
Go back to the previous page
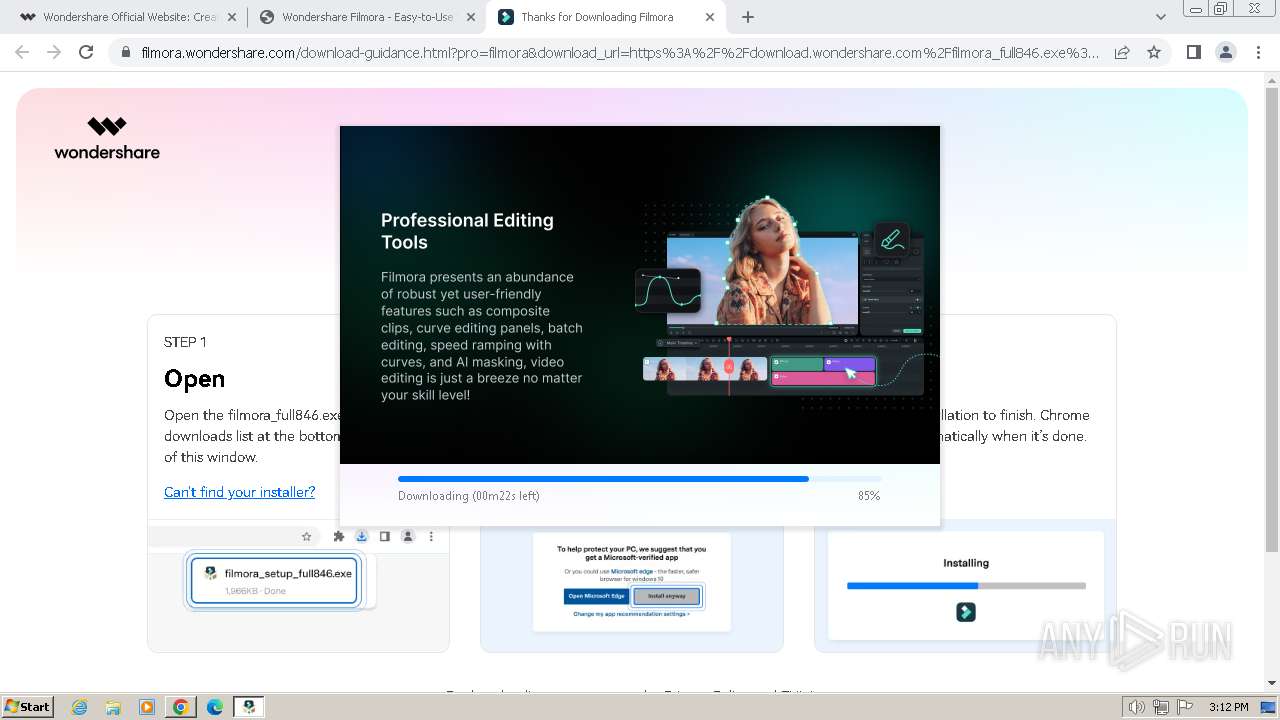tap(22, 52)
